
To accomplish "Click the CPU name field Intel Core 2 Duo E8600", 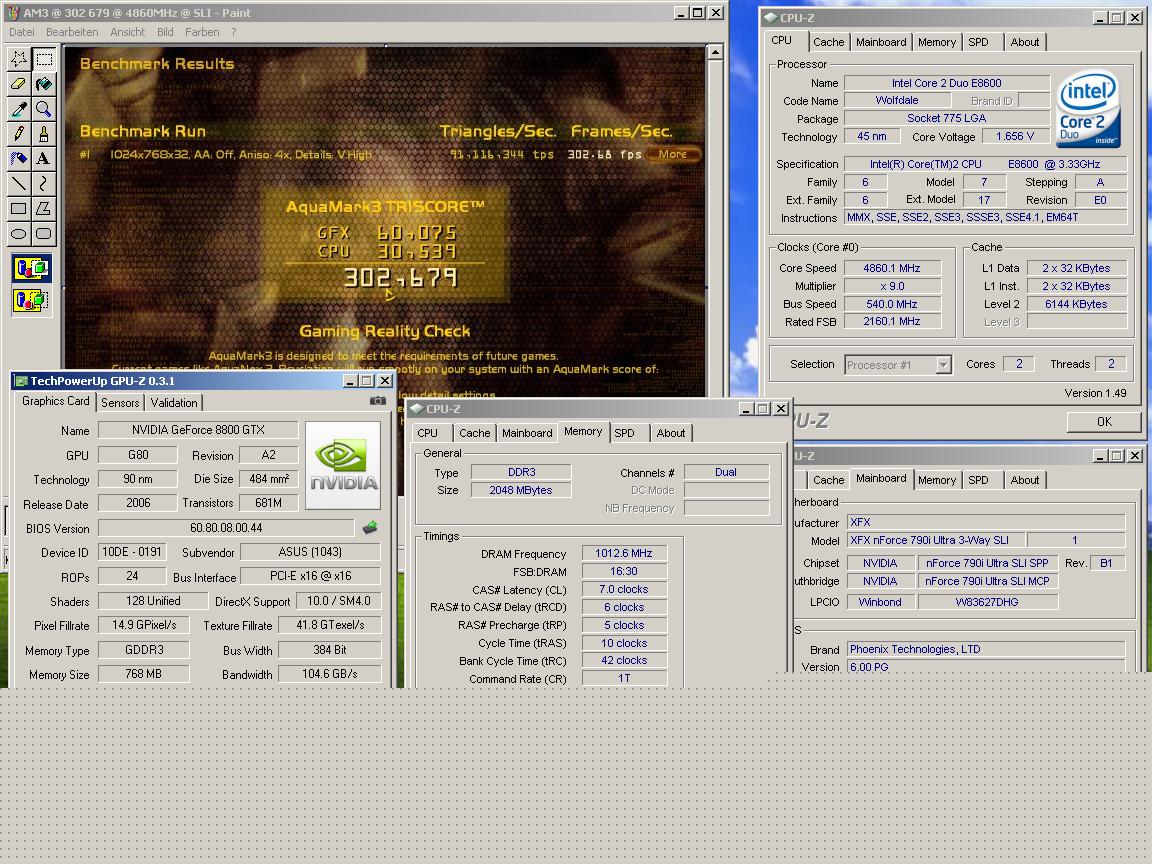I will 946,83.
